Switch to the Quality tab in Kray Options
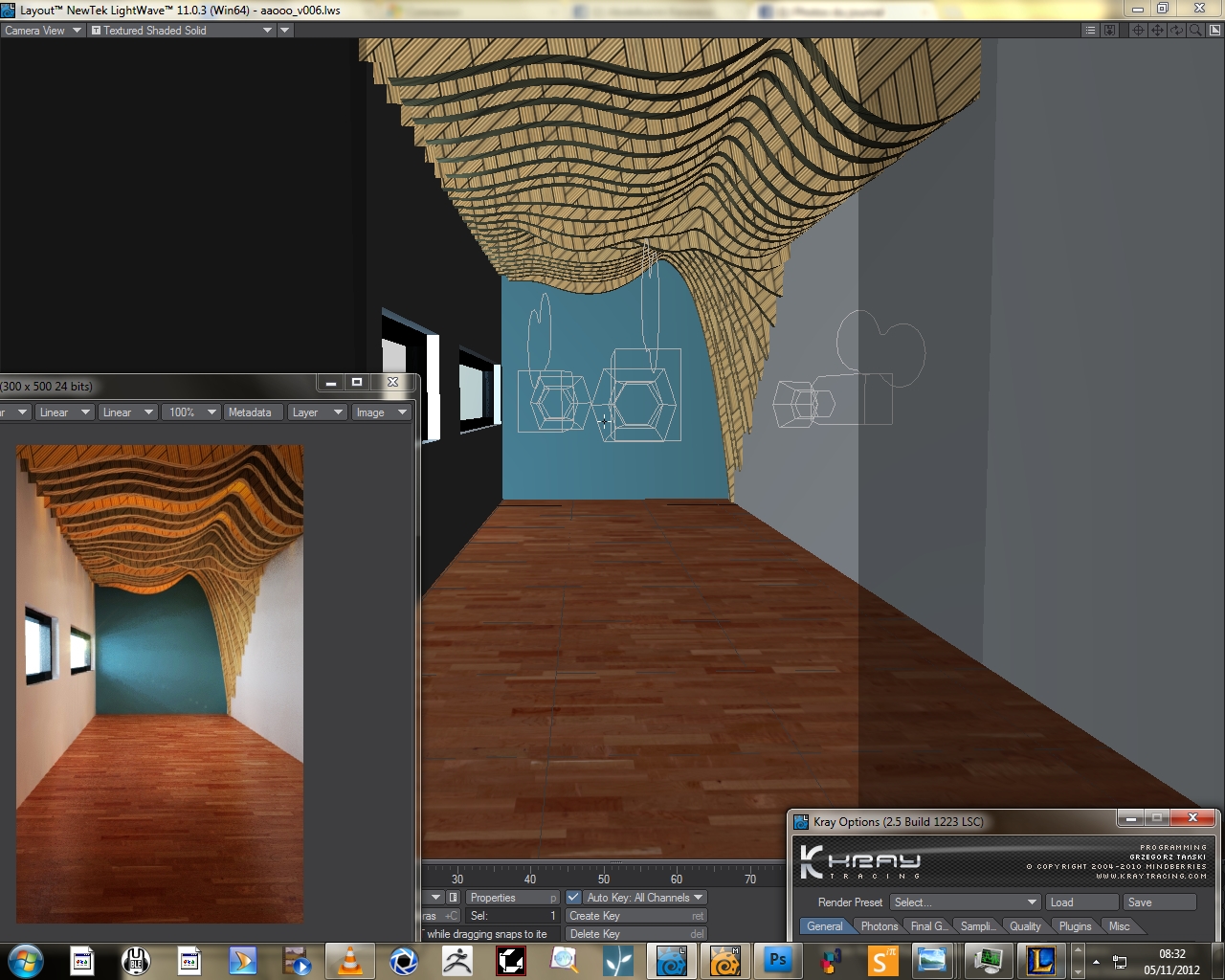 coord(1024,926)
